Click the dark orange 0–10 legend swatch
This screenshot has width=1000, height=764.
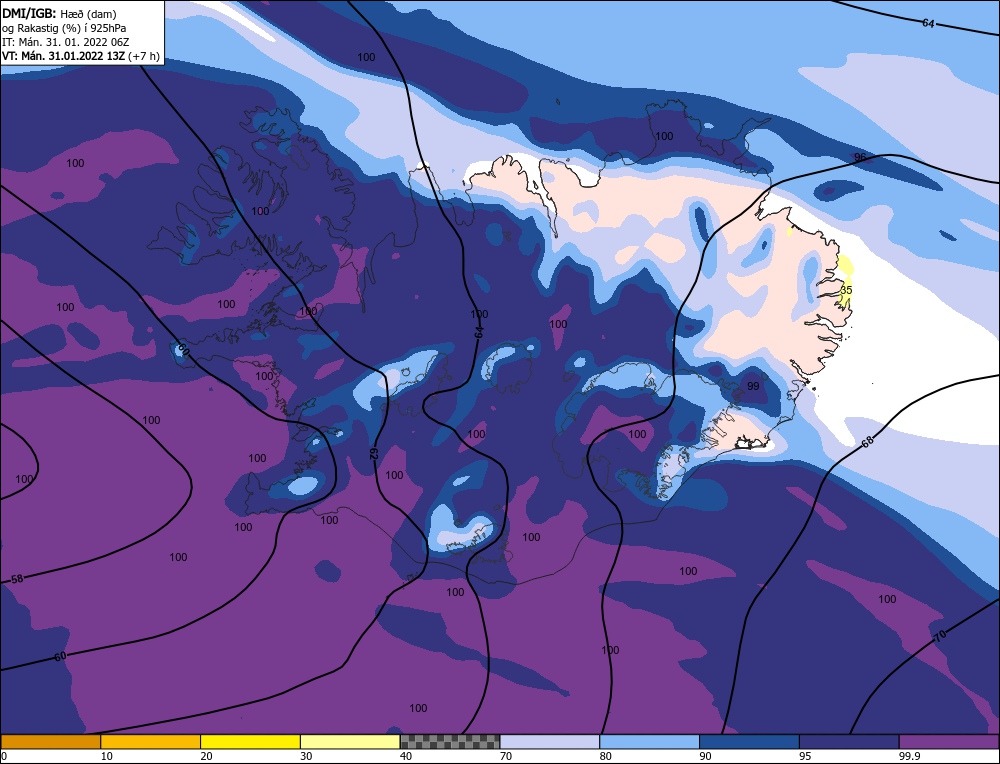[50, 742]
